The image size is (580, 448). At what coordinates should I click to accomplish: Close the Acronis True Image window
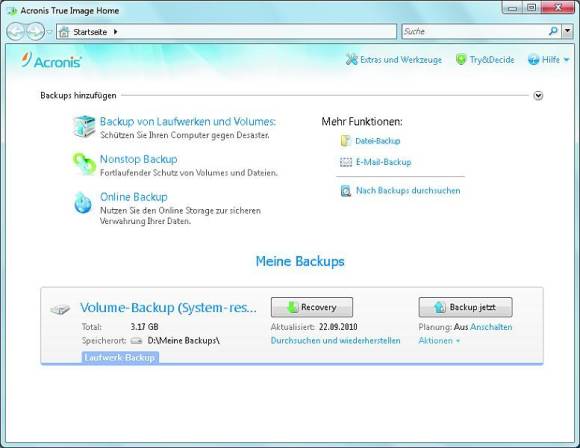pyautogui.click(x=558, y=8)
